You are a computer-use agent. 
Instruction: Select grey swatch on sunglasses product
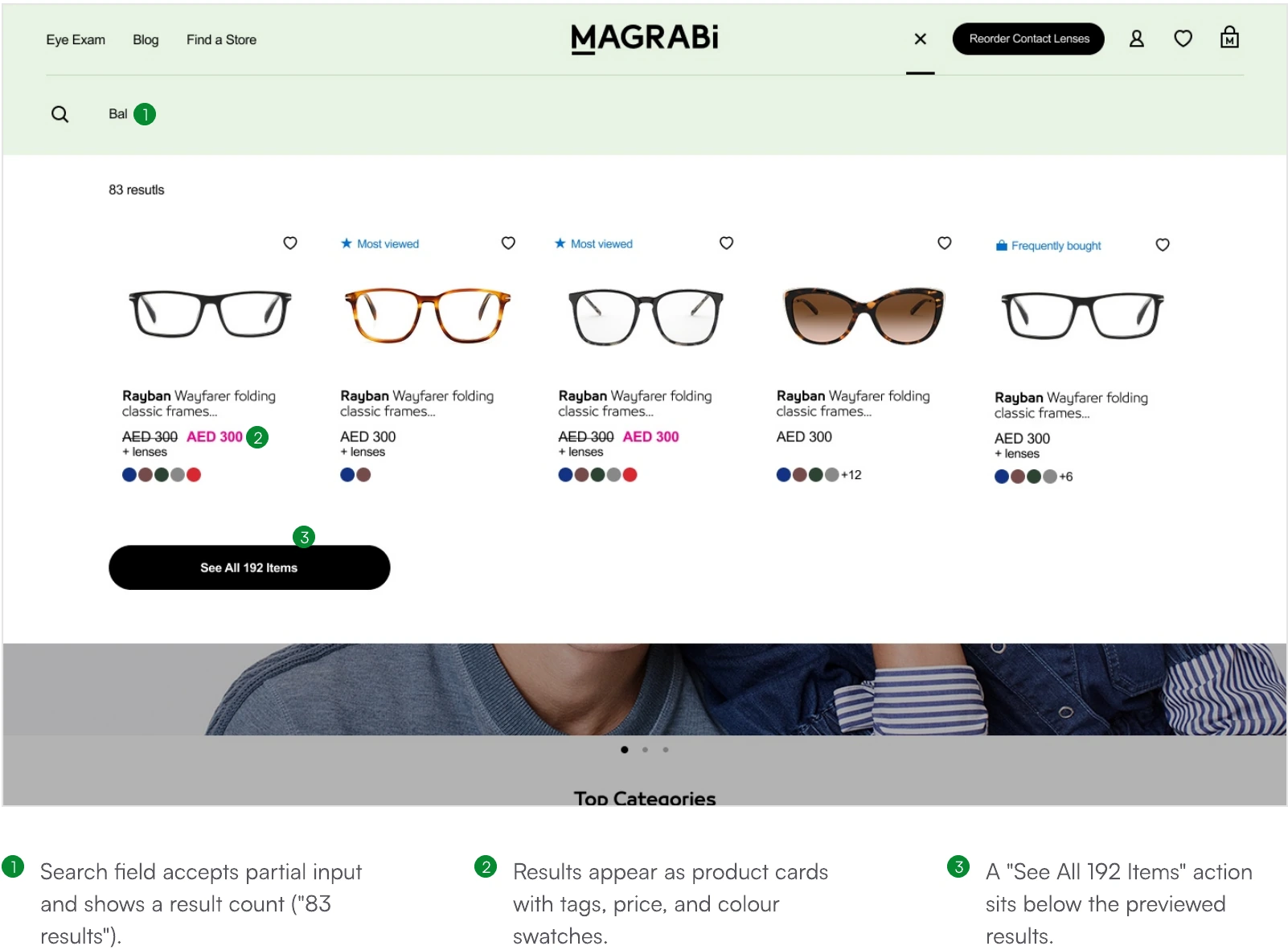click(x=832, y=475)
